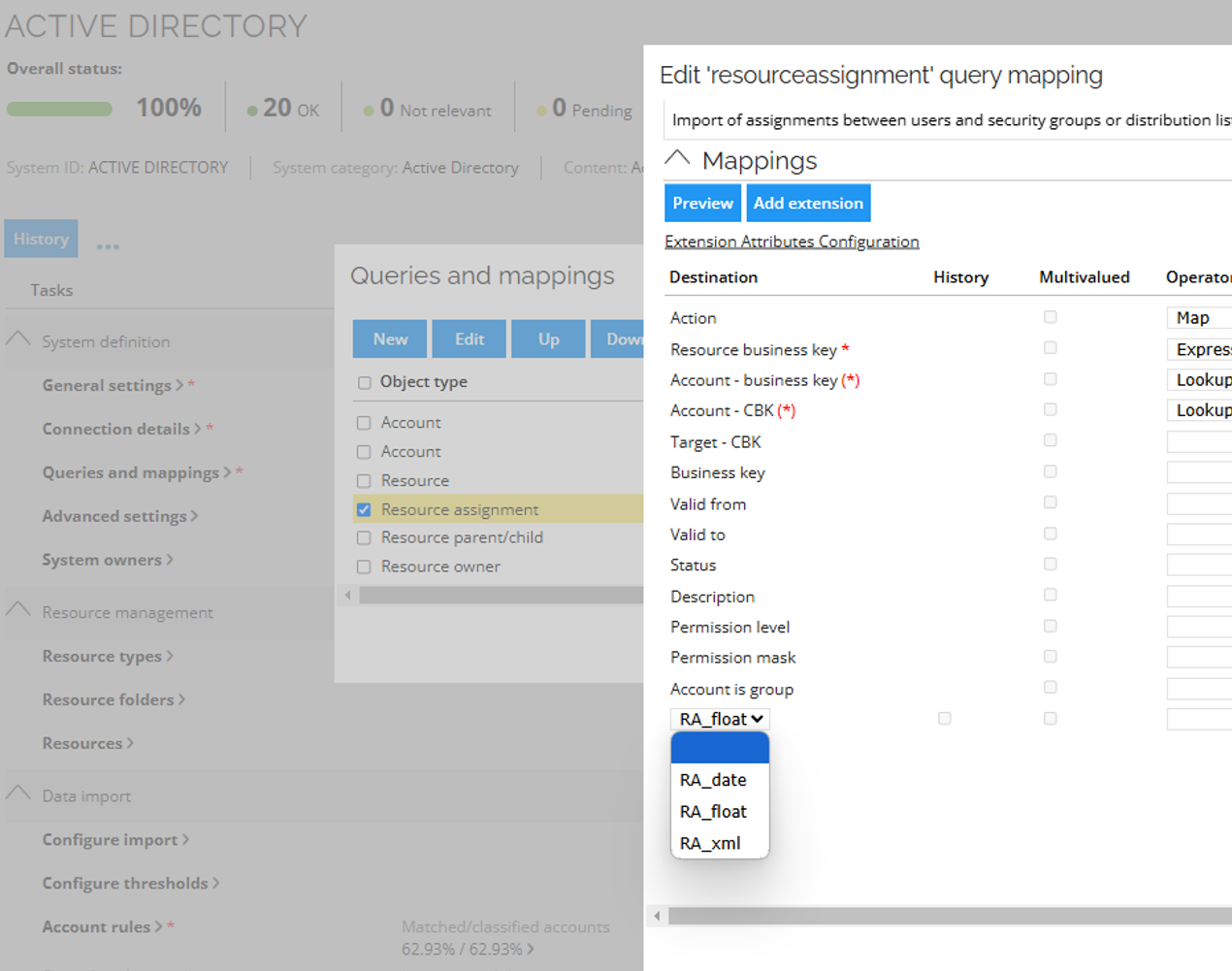
Task: Open Extension Attributes Configuration link
Action: (x=792, y=242)
